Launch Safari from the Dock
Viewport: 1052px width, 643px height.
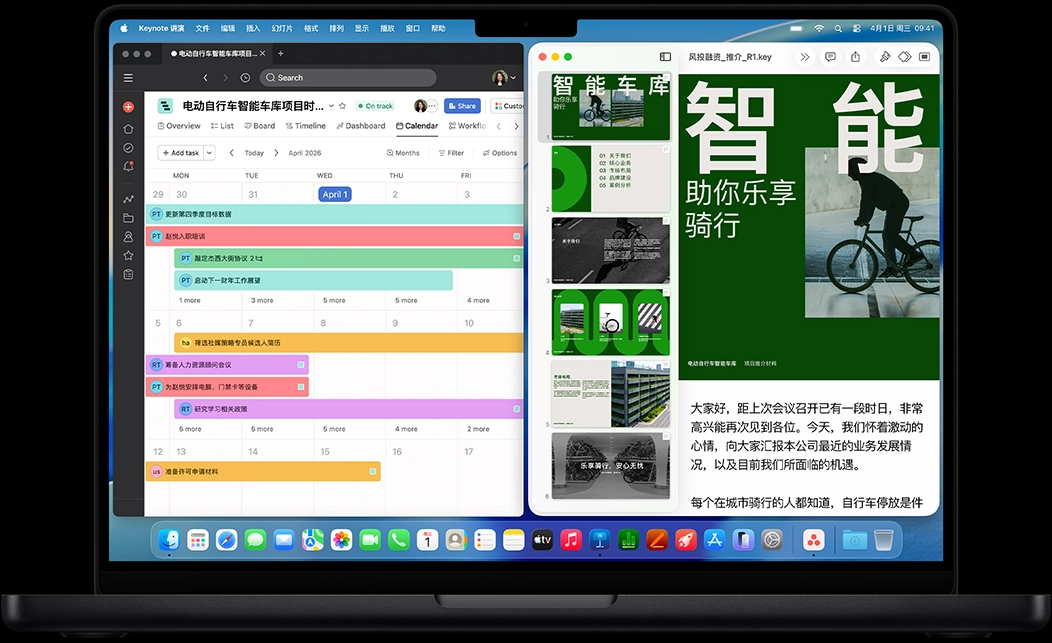click(x=225, y=539)
